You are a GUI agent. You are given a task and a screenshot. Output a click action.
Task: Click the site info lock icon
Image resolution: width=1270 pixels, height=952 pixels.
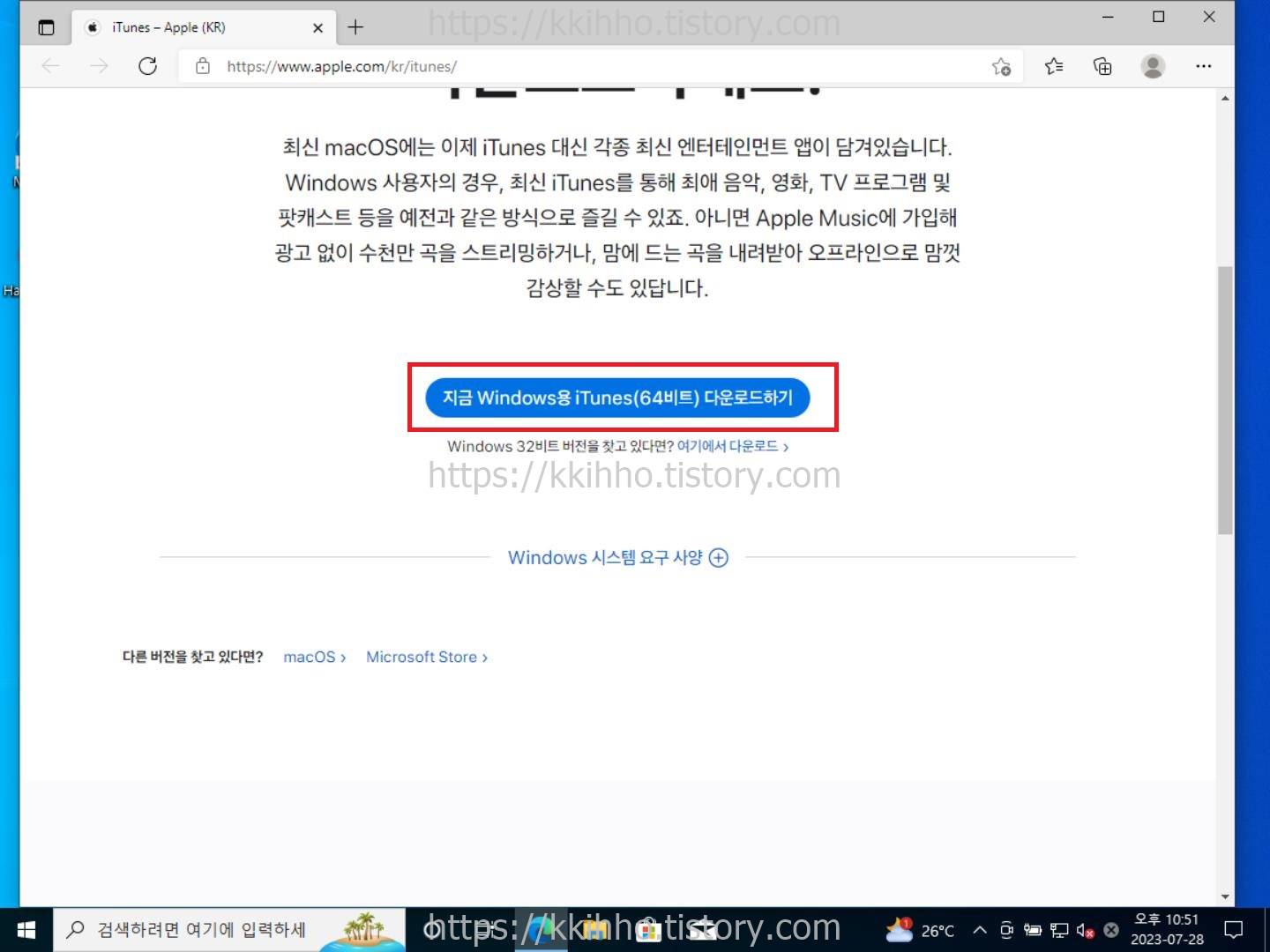203,66
